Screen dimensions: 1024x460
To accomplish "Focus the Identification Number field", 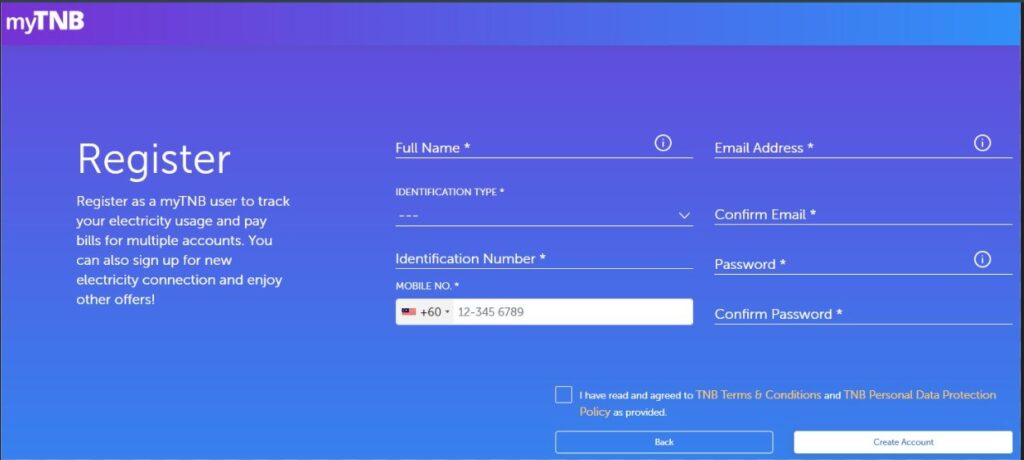I will (544, 259).
